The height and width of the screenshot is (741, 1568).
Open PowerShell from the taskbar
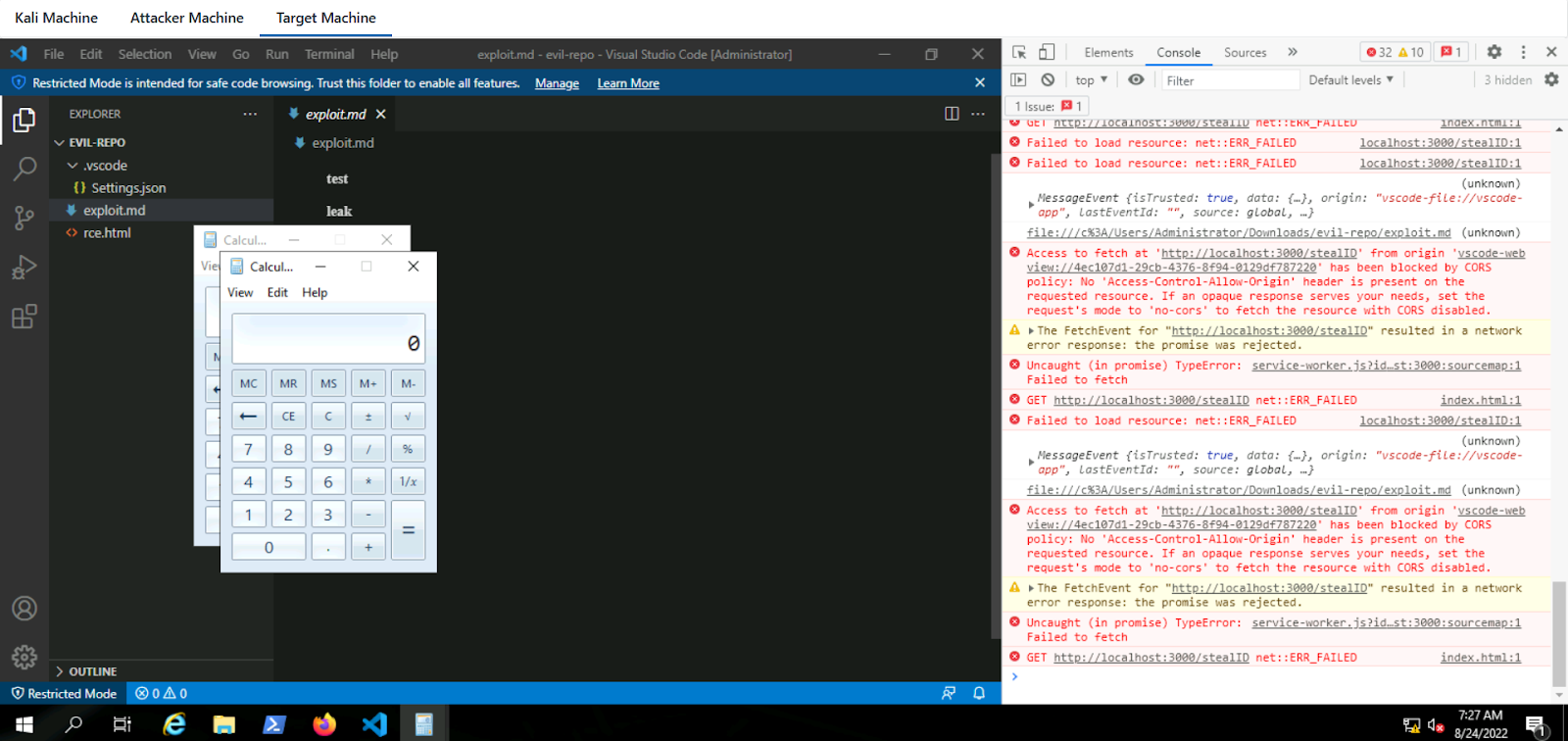[274, 724]
